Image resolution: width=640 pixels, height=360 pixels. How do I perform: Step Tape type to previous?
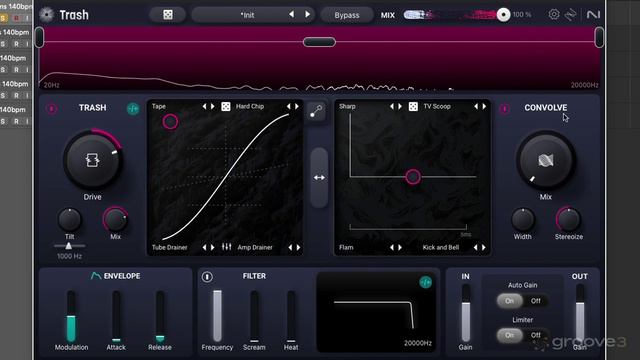tap(204, 107)
